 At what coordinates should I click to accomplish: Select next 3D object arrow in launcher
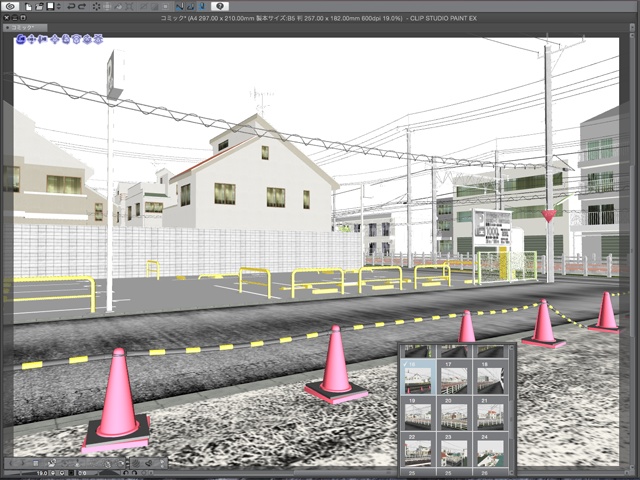click(x=23, y=463)
